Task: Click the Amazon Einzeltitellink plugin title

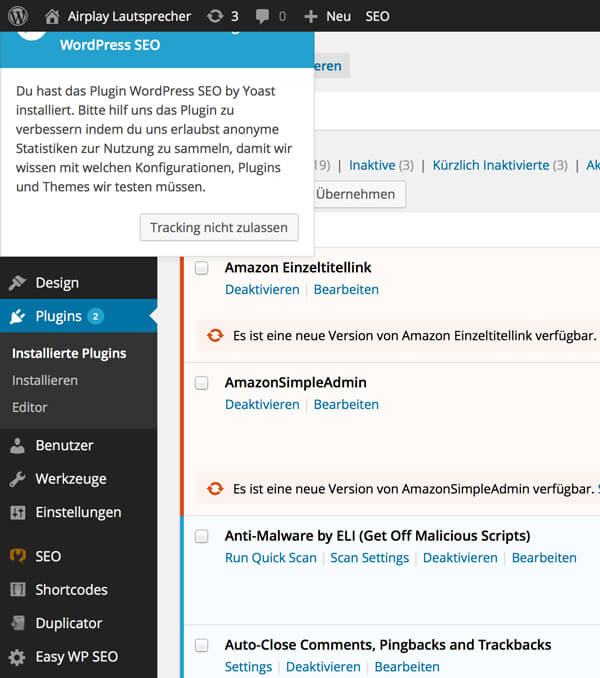Action: pyautogui.click(x=298, y=268)
